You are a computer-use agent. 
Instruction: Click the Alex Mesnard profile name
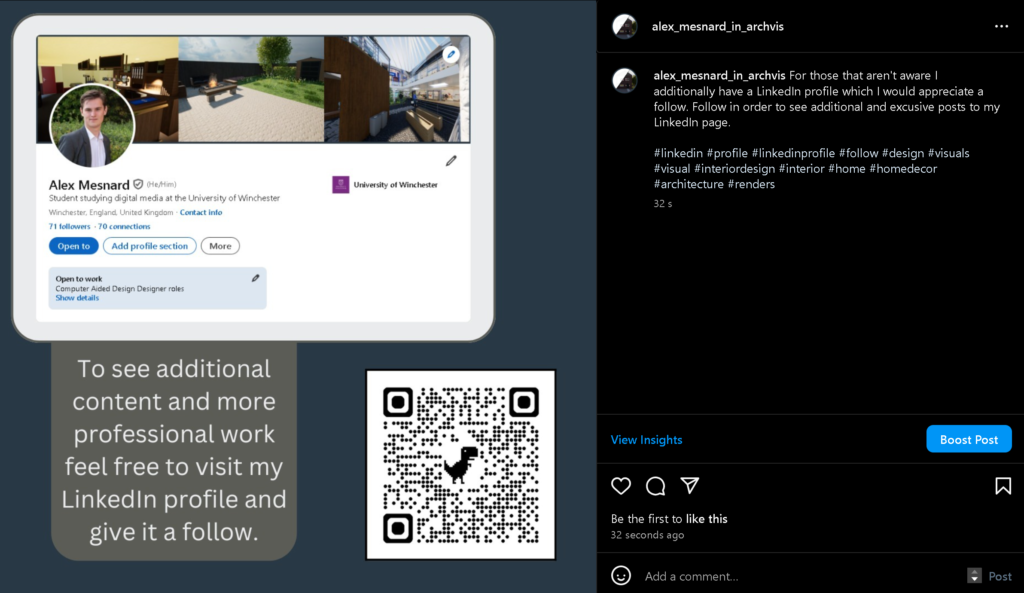[89, 185]
